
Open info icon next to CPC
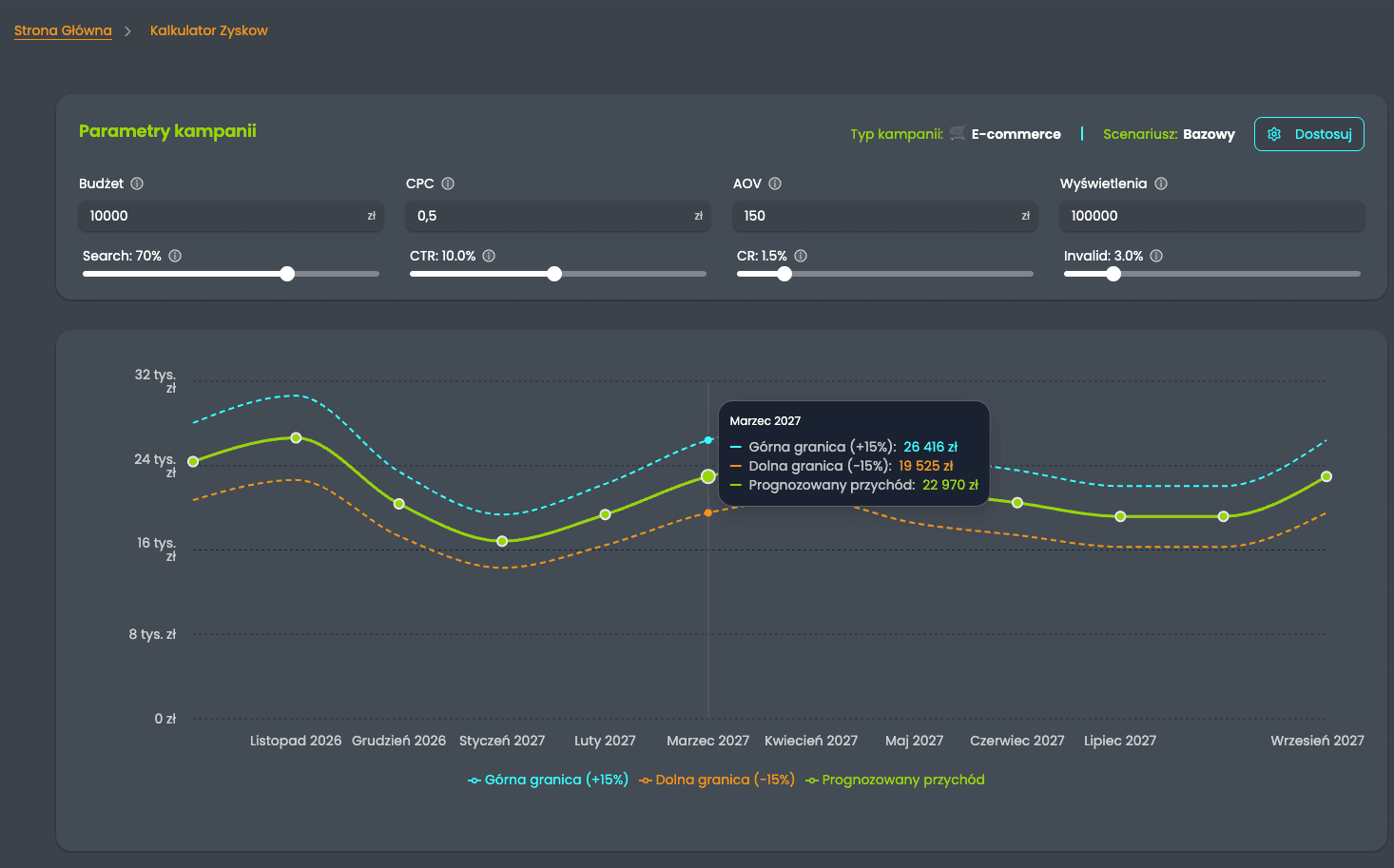[448, 183]
